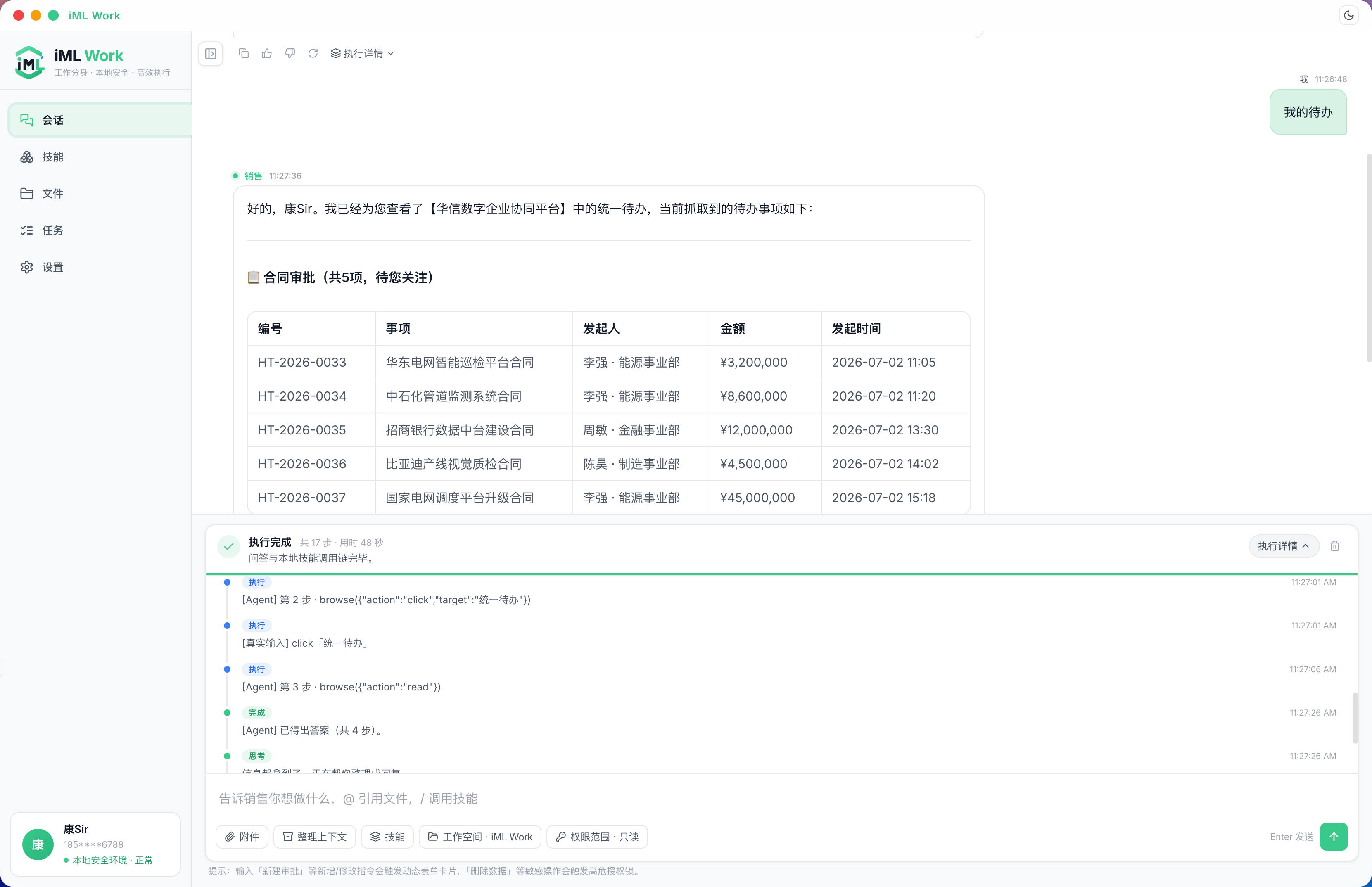Image resolution: width=1372 pixels, height=887 pixels.
Task: Click the 附件 attachment button
Action: (242, 837)
